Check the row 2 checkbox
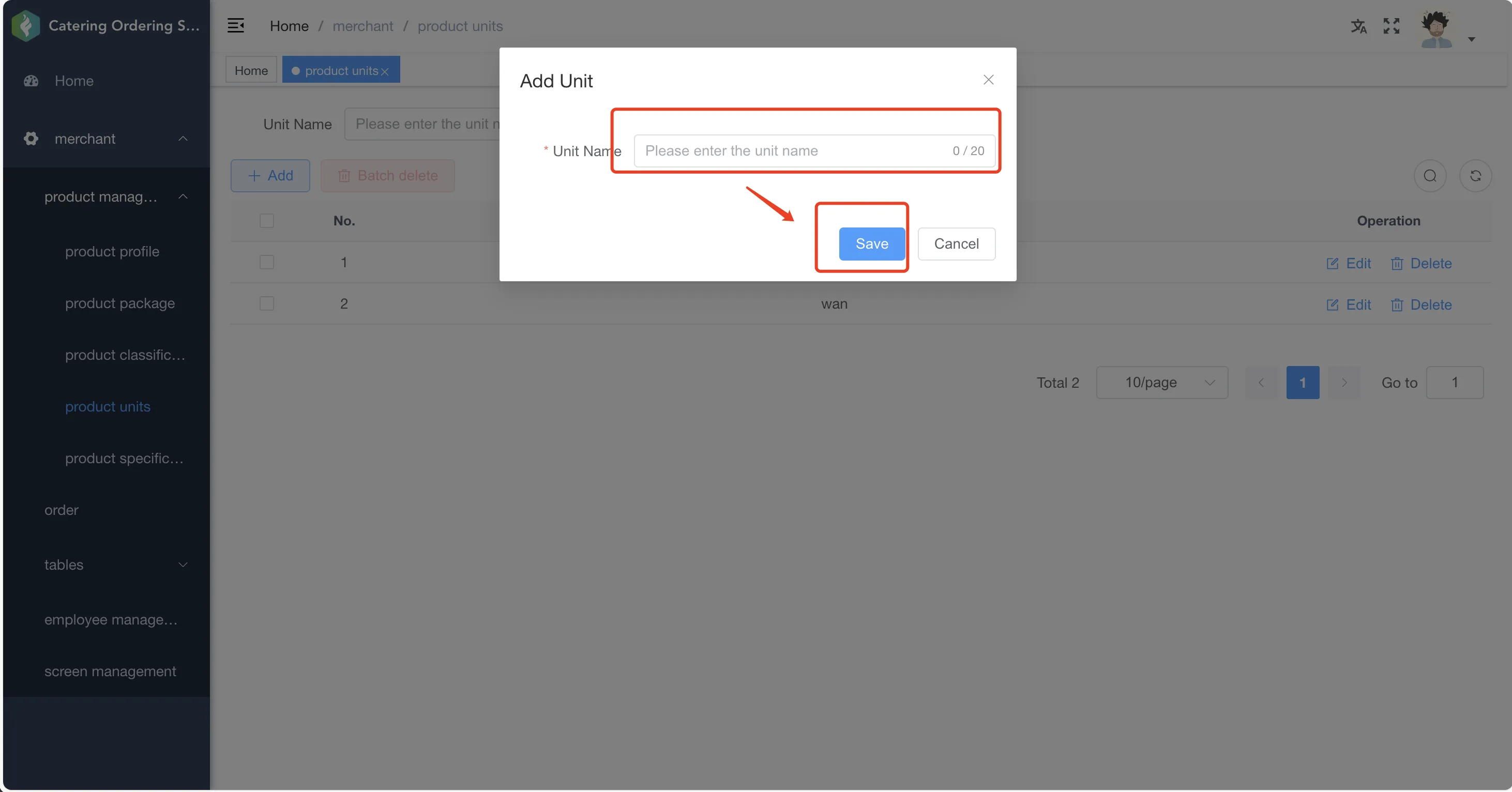The height and width of the screenshot is (792, 1512). tap(266, 304)
